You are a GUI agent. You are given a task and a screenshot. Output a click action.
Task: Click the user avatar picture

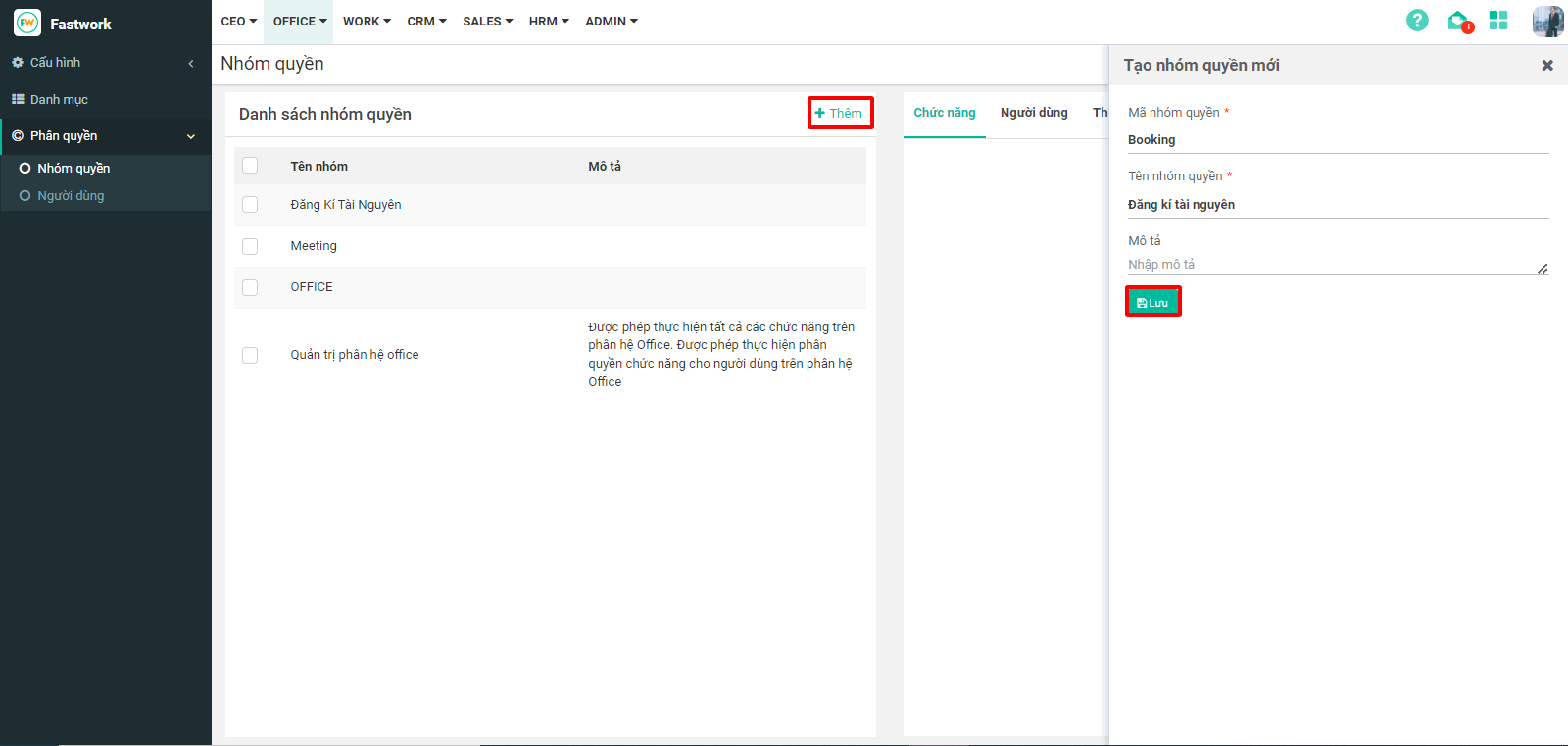tap(1547, 22)
